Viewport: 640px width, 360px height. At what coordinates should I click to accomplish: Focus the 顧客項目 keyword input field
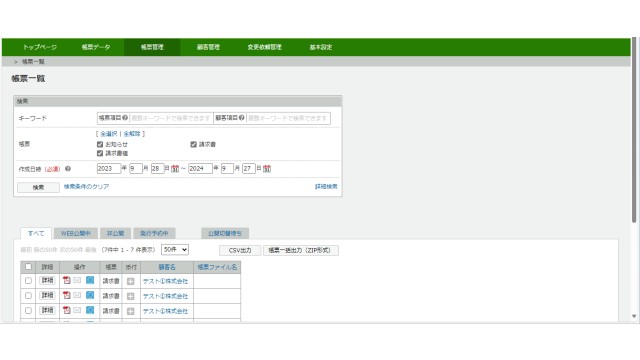pos(288,118)
